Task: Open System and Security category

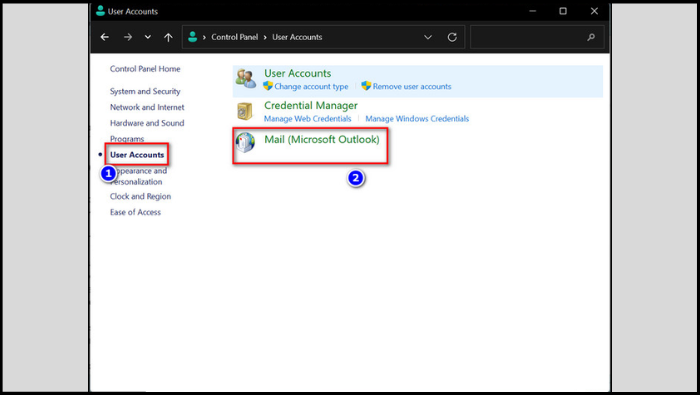Action: click(x=145, y=91)
